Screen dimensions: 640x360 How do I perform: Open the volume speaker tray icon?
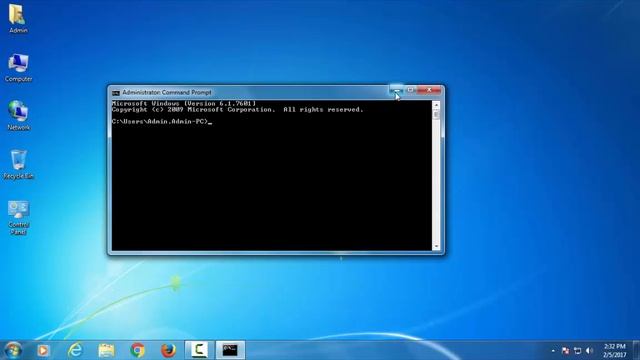pyautogui.click(x=589, y=351)
